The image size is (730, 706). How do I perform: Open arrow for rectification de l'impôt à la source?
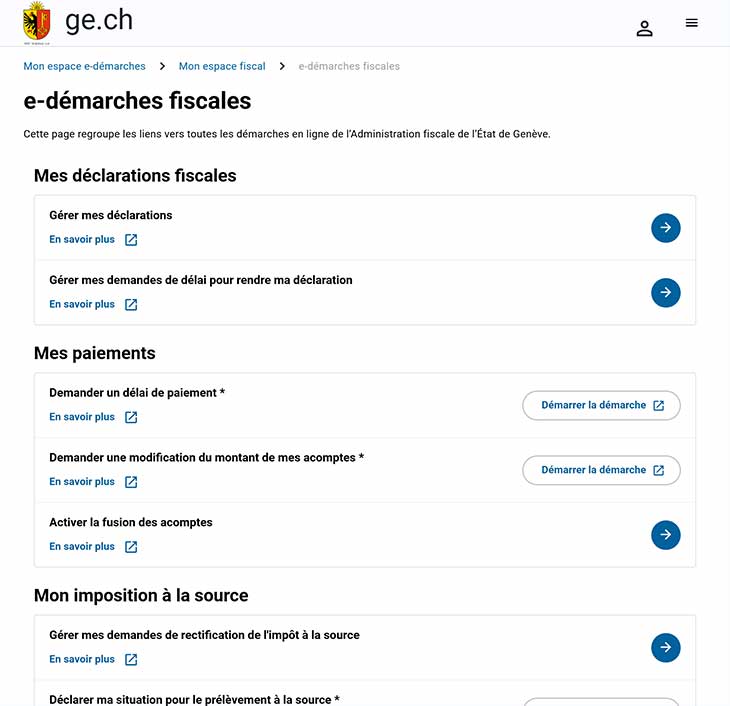pyautogui.click(x=665, y=647)
